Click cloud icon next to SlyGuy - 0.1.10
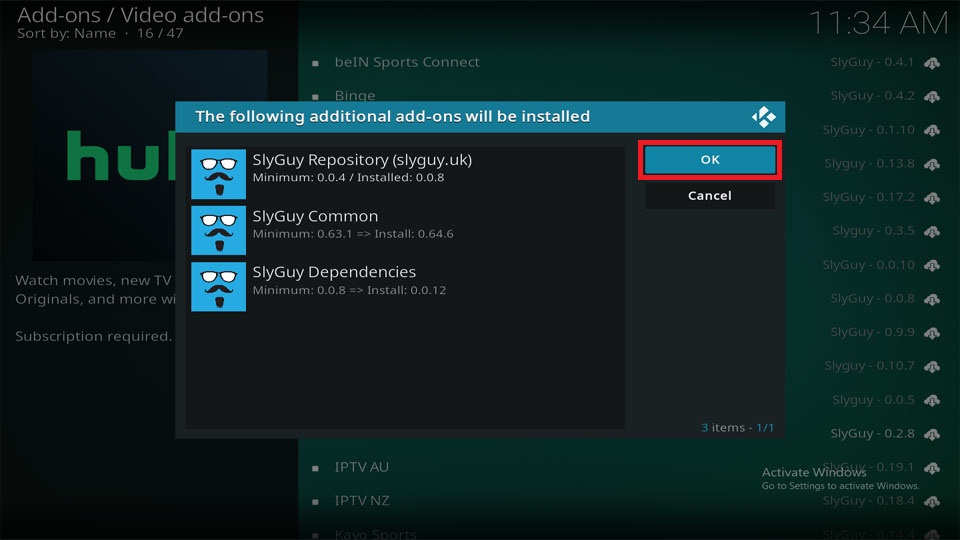960x540 pixels. coord(932,130)
